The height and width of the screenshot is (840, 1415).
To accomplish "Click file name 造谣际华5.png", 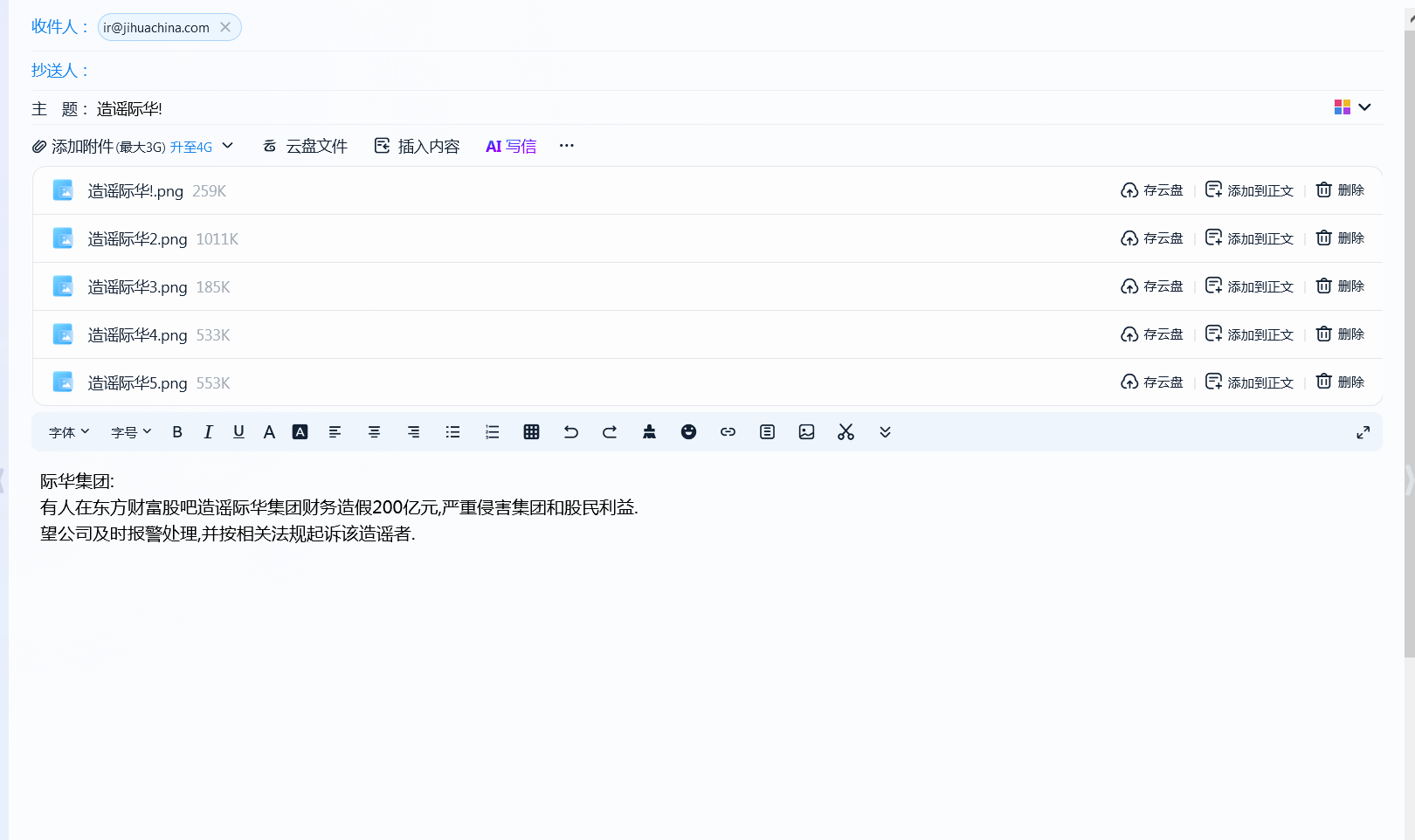I will [137, 383].
